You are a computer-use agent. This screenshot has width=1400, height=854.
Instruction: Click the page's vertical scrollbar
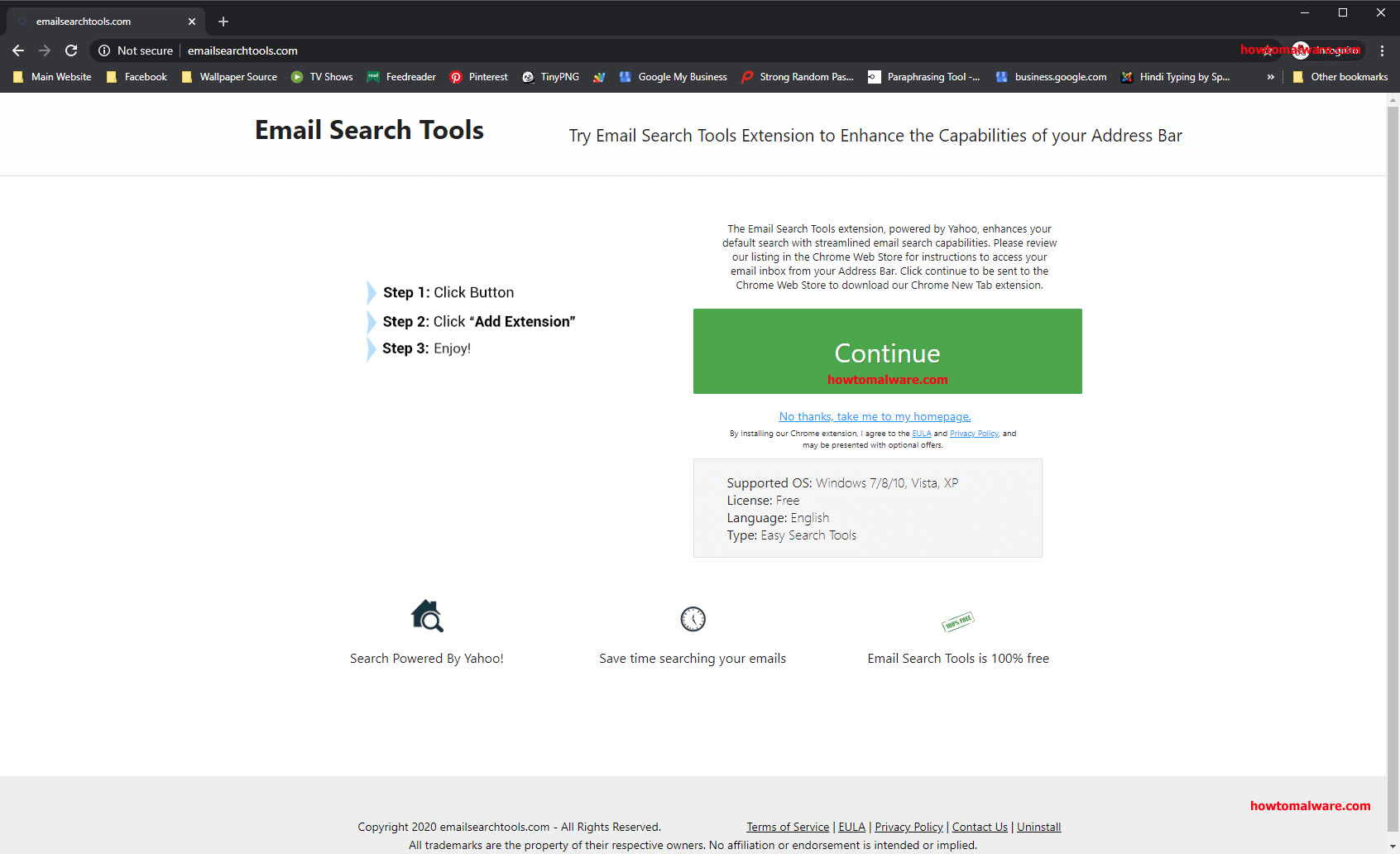[1393, 468]
